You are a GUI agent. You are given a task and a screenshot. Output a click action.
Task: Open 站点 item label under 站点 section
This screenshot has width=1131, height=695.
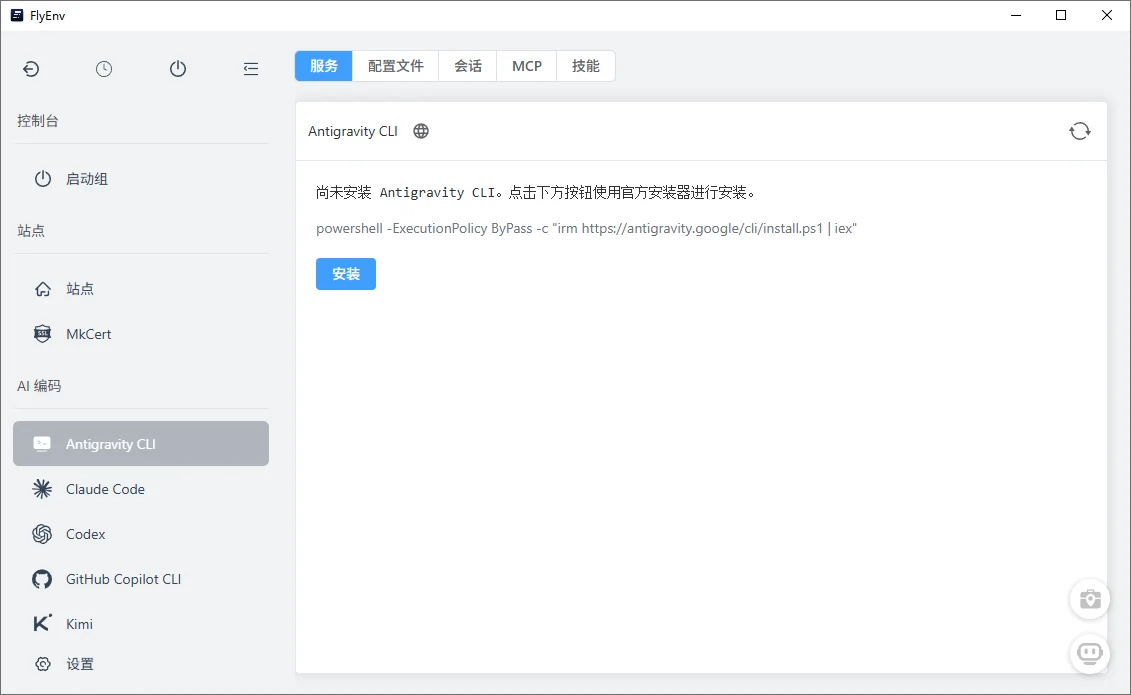[80, 289]
